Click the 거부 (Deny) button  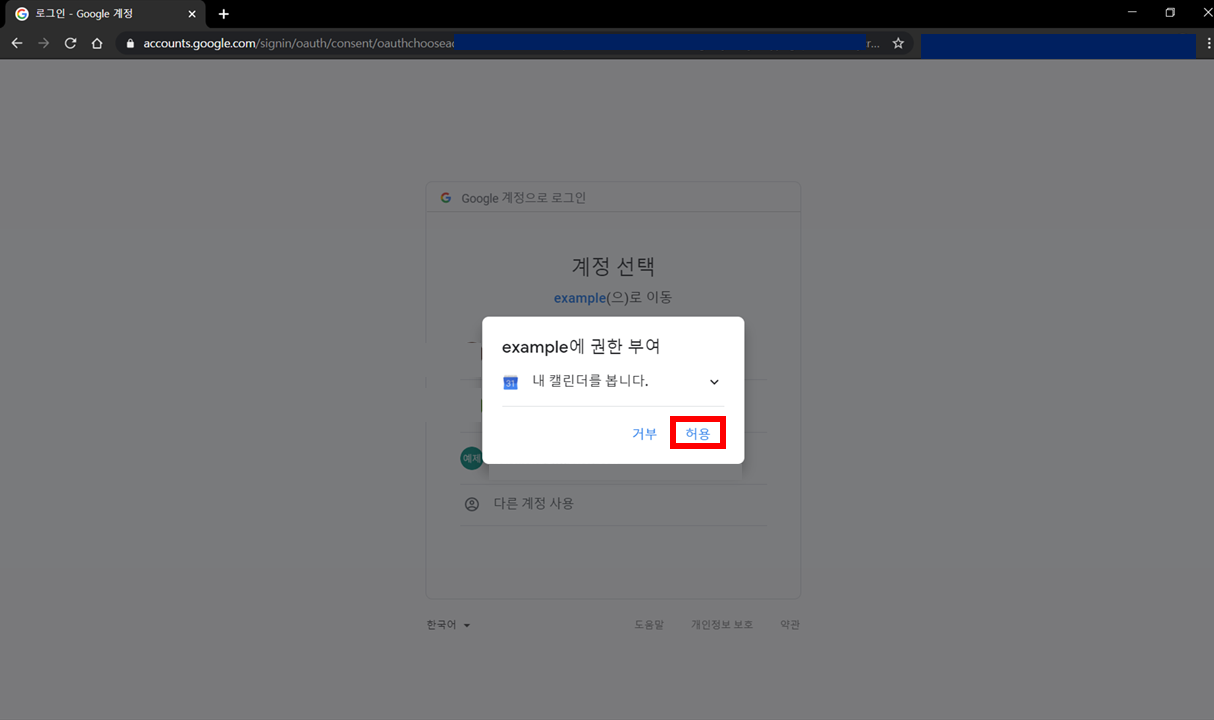(x=644, y=433)
